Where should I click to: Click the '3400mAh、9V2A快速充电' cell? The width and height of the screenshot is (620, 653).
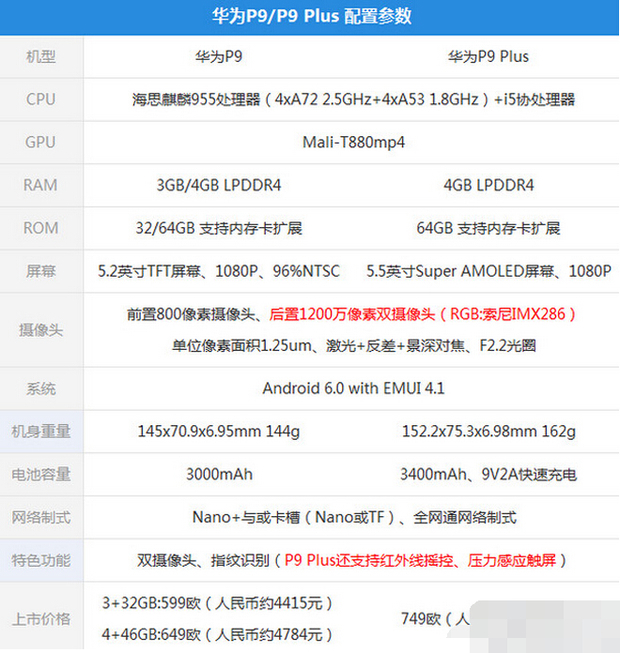(488, 474)
